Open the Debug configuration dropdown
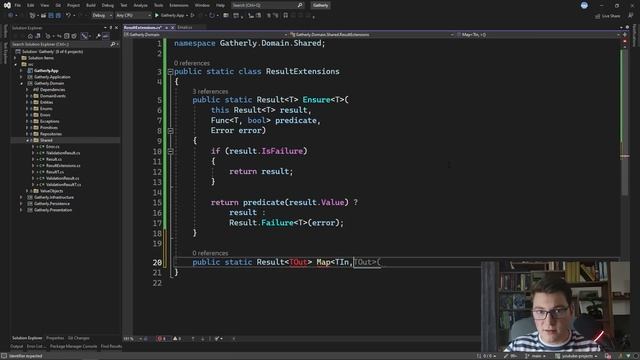The height and width of the screenshot is (360, 640). (x=102, y=16)
